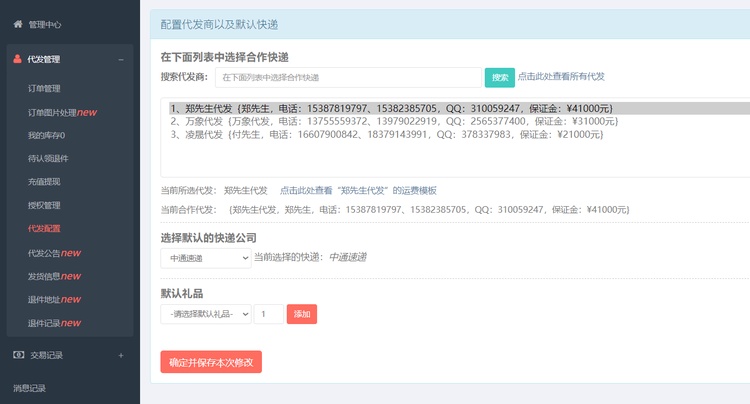
Task: Select 万象代发 in the supplier list
Action: click(x=393, y=121)
